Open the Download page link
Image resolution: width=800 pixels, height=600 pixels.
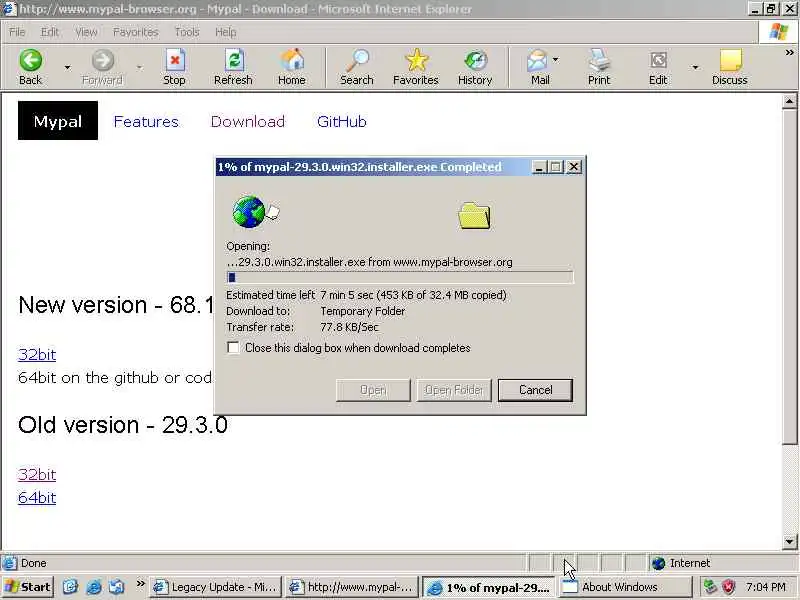[248, 121]
